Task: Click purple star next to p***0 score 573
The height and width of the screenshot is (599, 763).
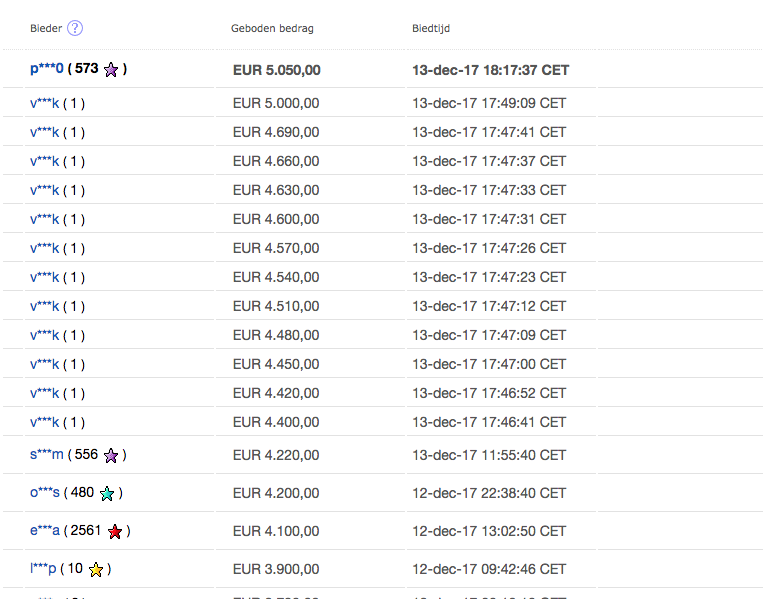Action: 111,70
